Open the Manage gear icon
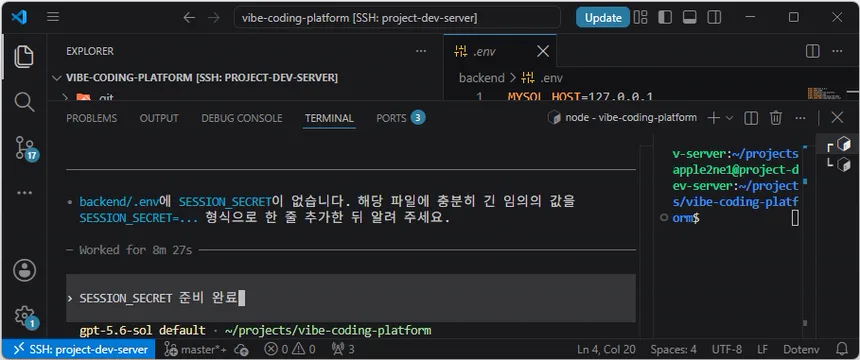The image size is (860, 360). pos(25,316)
